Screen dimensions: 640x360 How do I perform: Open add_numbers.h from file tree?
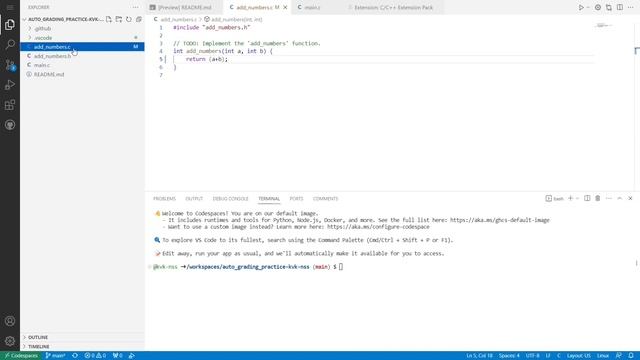[x=82, y=56]
